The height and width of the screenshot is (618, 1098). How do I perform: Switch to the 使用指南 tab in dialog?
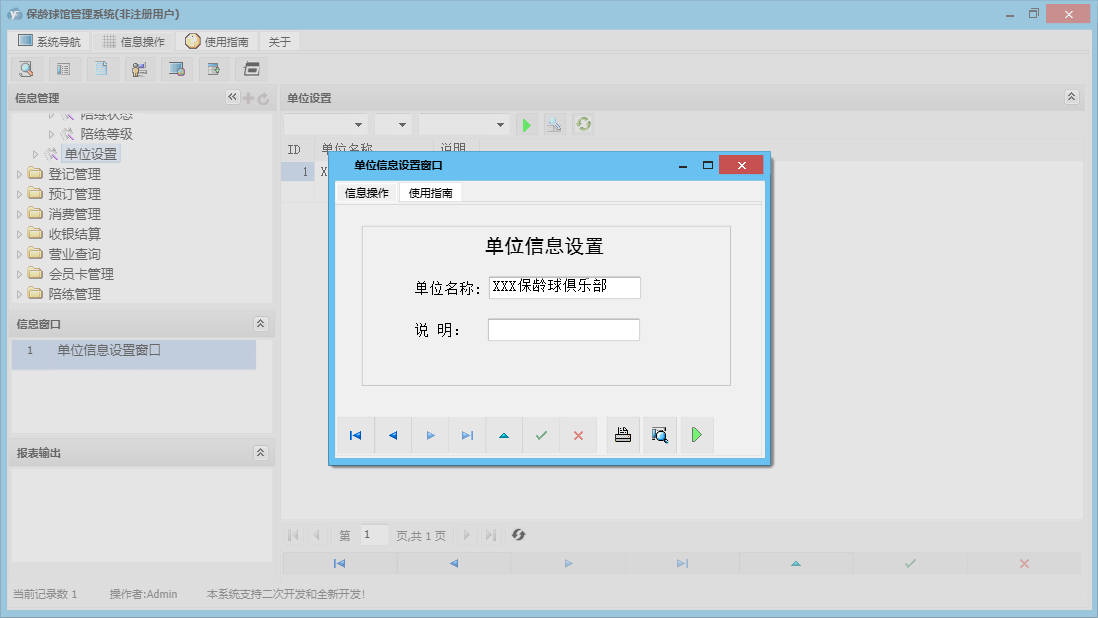point(428,193)
